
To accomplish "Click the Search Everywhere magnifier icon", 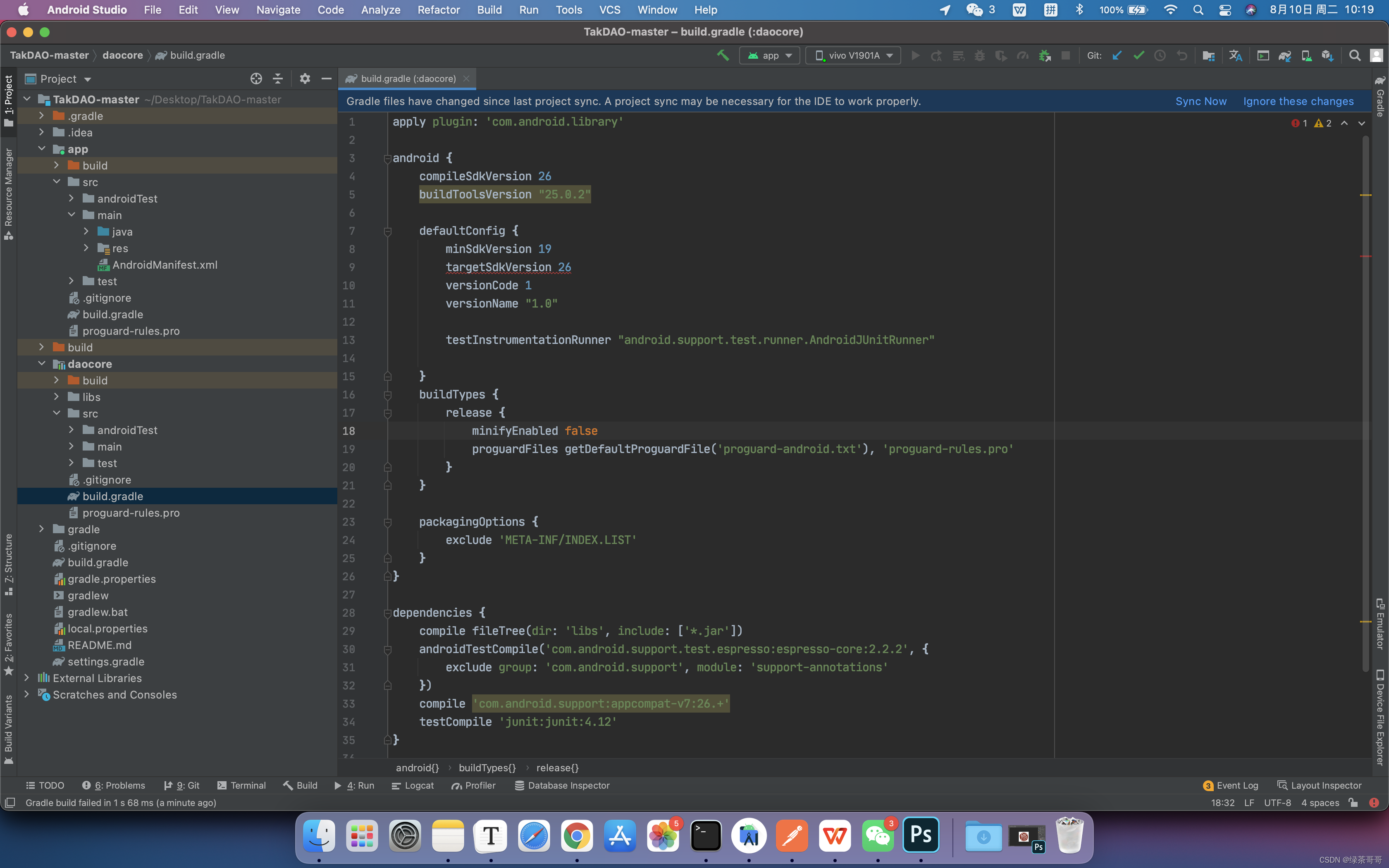I will [x=1355, y=55].
